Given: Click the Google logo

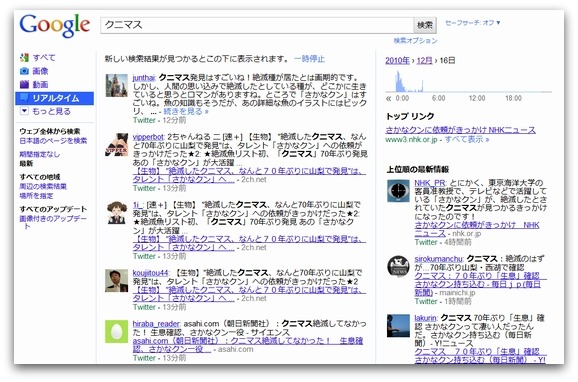Looking at the screenshot, I should [x=55, y=26].
